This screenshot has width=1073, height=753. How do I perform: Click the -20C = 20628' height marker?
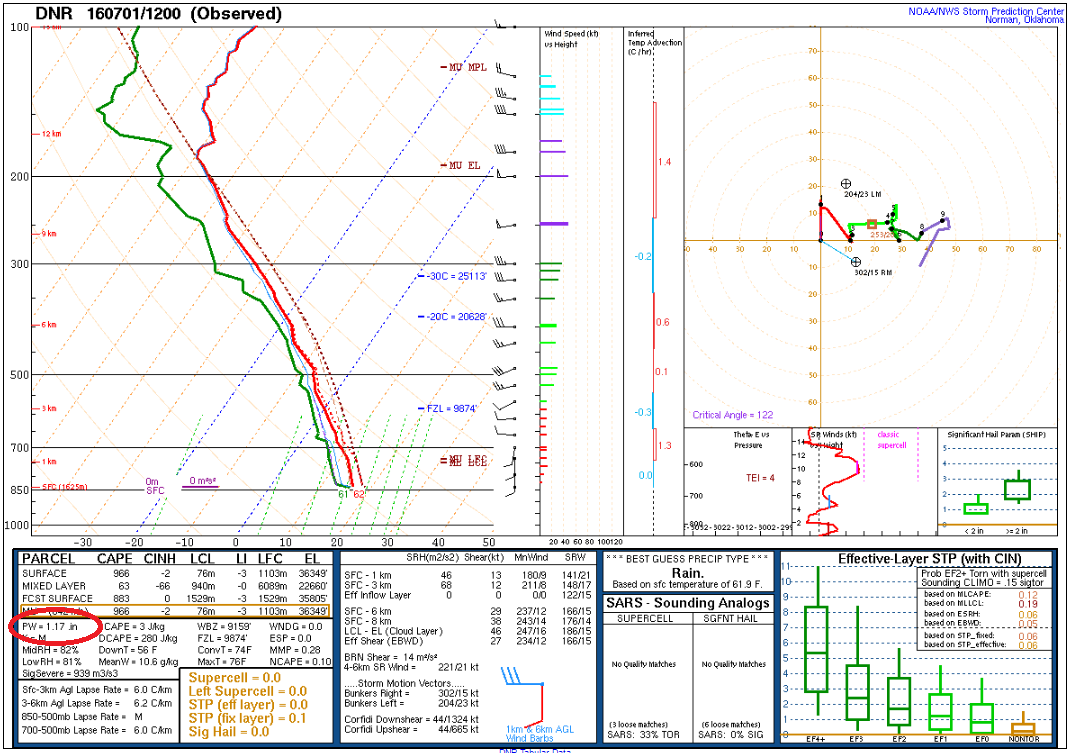[x=452, y=316]
